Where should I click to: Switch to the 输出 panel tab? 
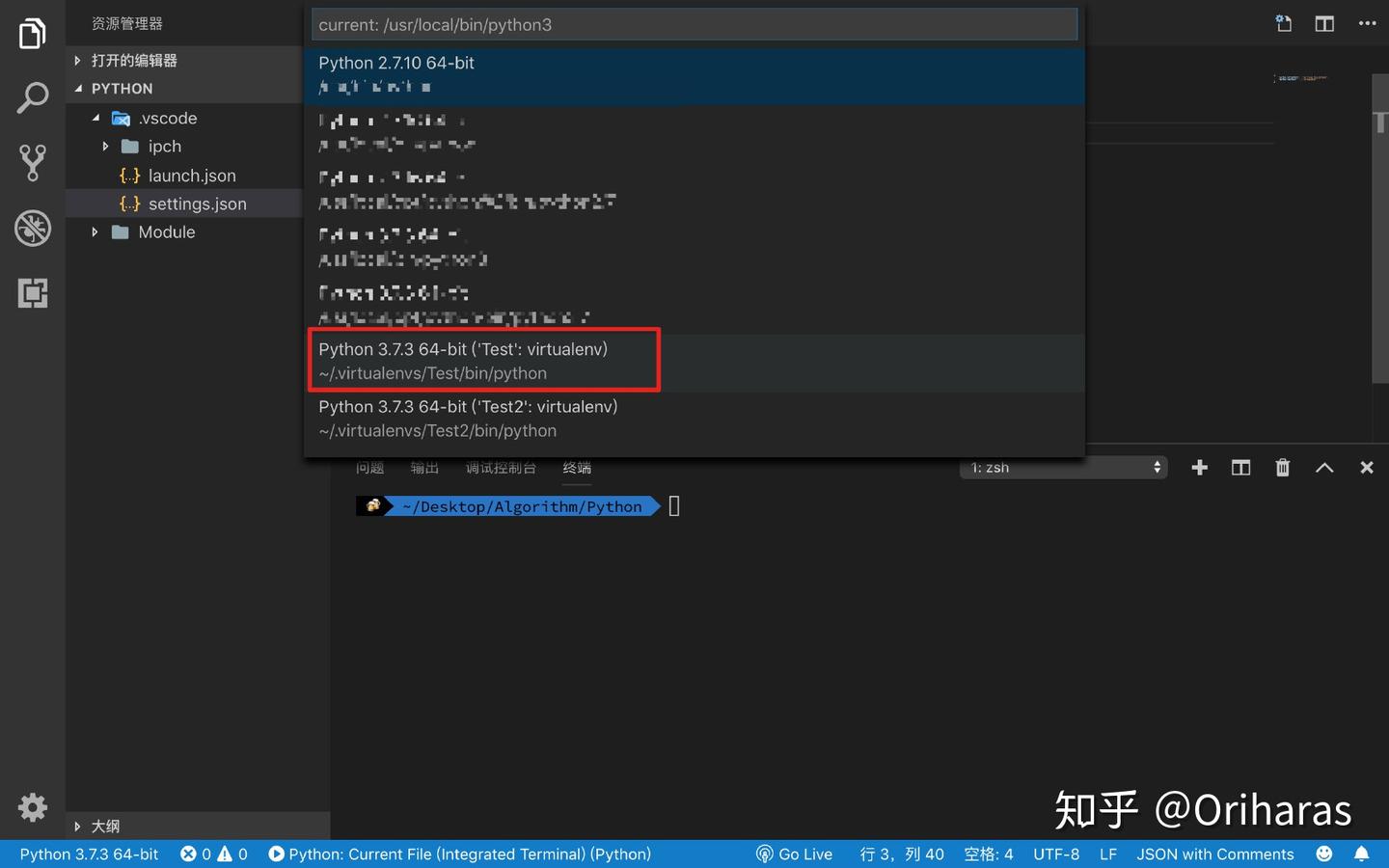pyautogui.click(x=423, y=467)
